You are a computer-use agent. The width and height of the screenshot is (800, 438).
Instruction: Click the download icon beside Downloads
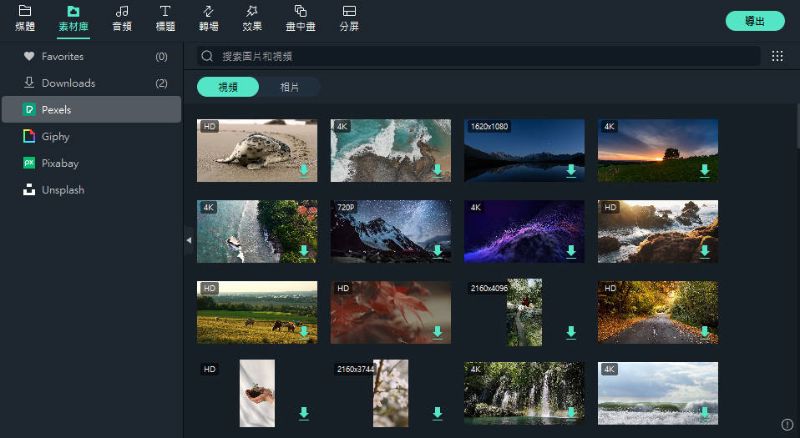pyautogui.click(x=29, y=83)
